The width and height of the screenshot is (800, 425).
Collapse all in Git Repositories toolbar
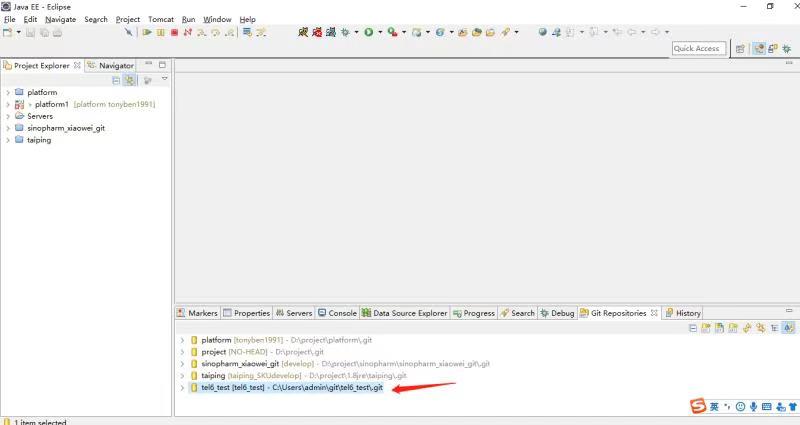pos(692,328)
